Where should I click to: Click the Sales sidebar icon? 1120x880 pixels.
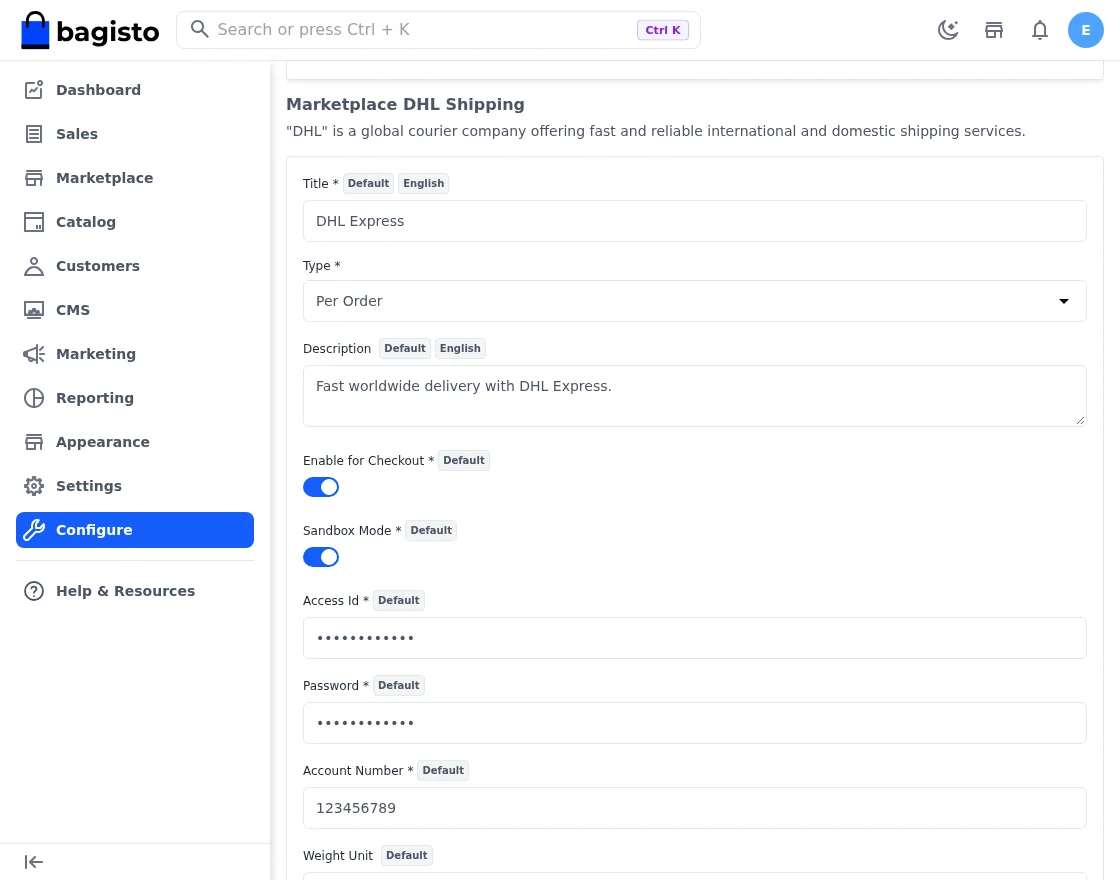point(34,134)
